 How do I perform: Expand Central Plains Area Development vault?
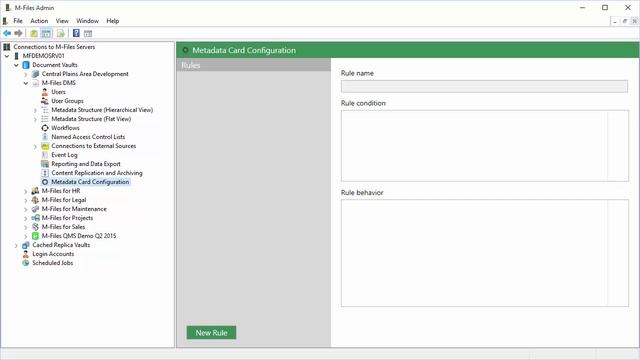[x=26, y=74]
